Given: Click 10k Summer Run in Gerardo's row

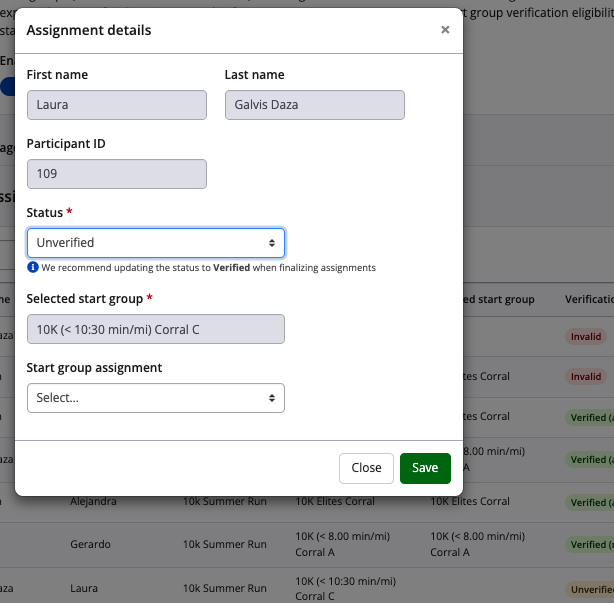Looking at the screenshot, I should pyautogui.click(x=225, y=545).
